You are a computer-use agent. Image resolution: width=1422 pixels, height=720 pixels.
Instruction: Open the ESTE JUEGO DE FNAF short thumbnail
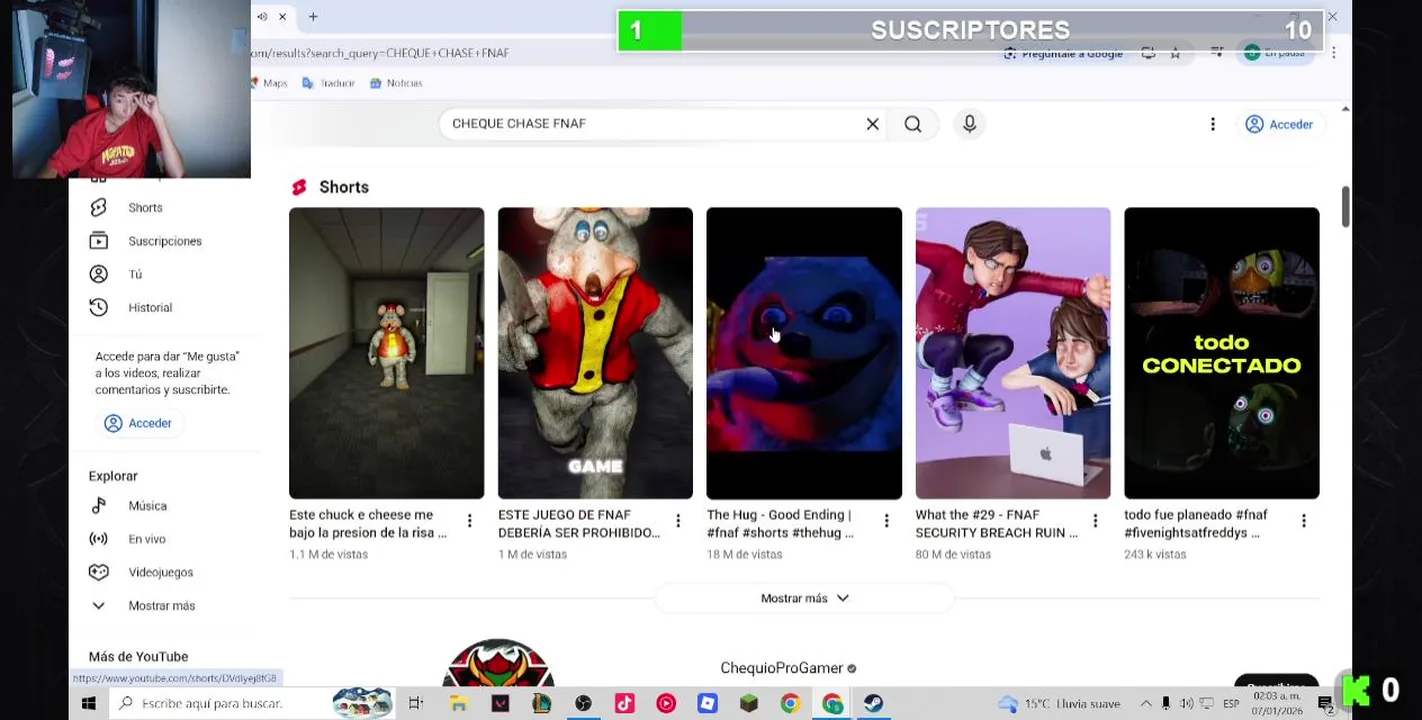coord(595,353)
